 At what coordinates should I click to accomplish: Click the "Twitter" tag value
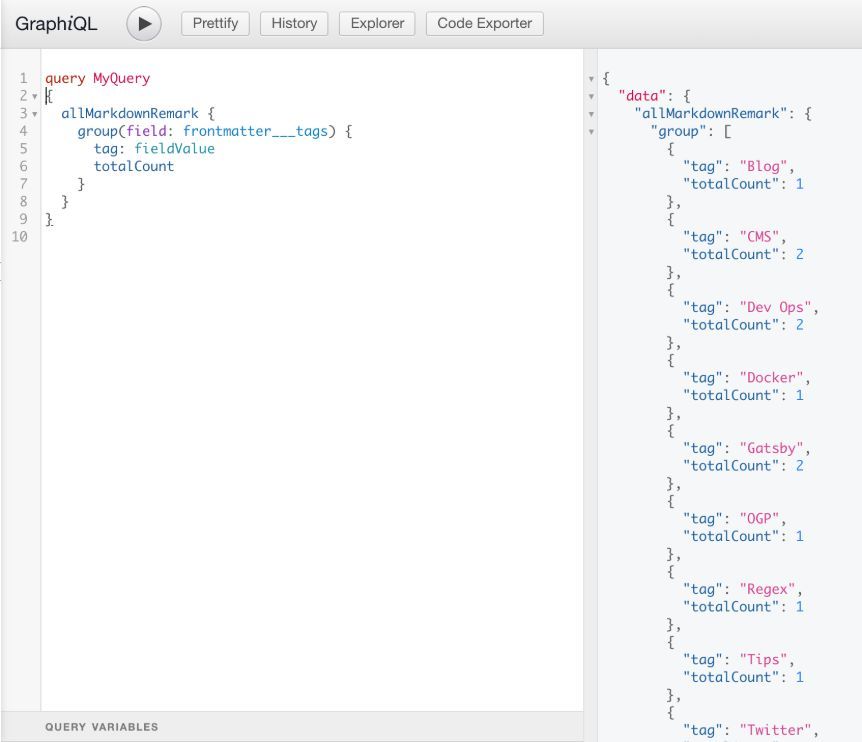coord(776,729)
